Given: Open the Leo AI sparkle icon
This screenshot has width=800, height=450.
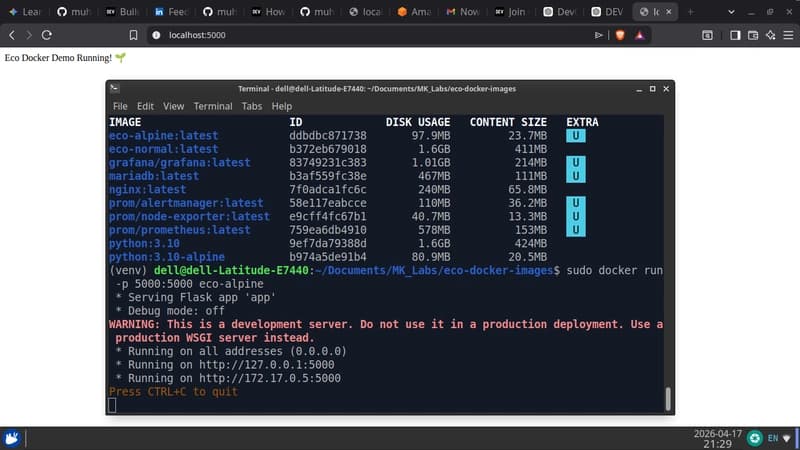Looking at the screenshot, I should pyautogui.click(x=770, y=35).
